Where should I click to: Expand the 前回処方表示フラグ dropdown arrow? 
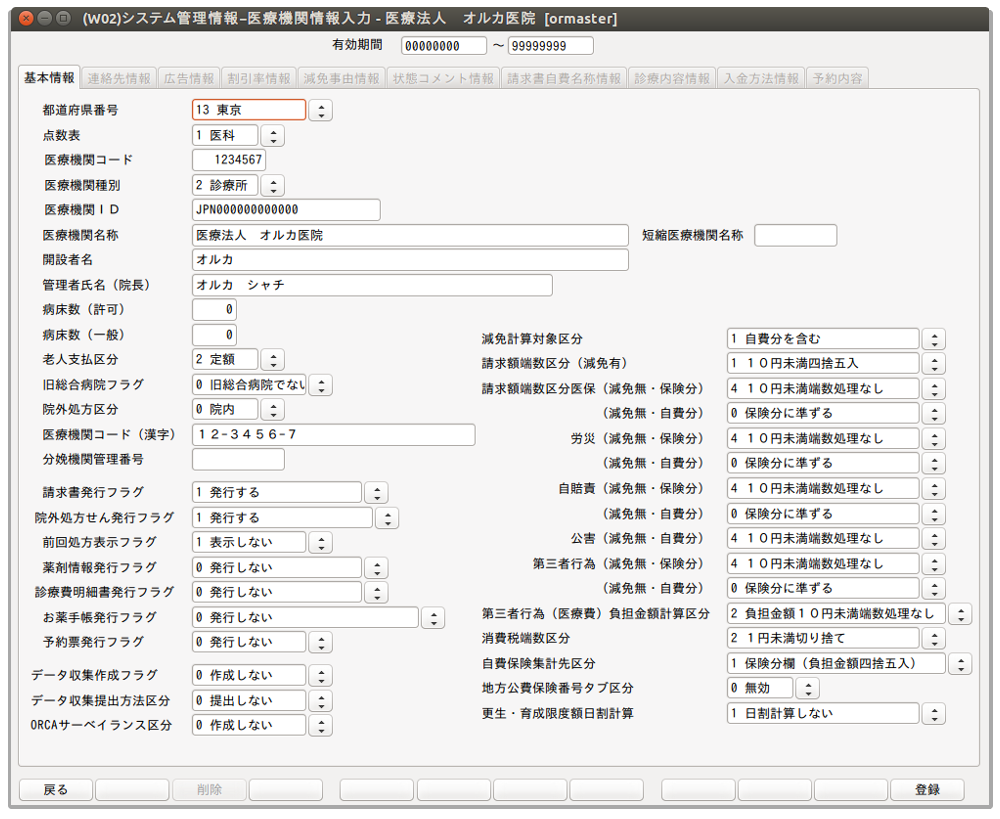(x=321, y=543)
